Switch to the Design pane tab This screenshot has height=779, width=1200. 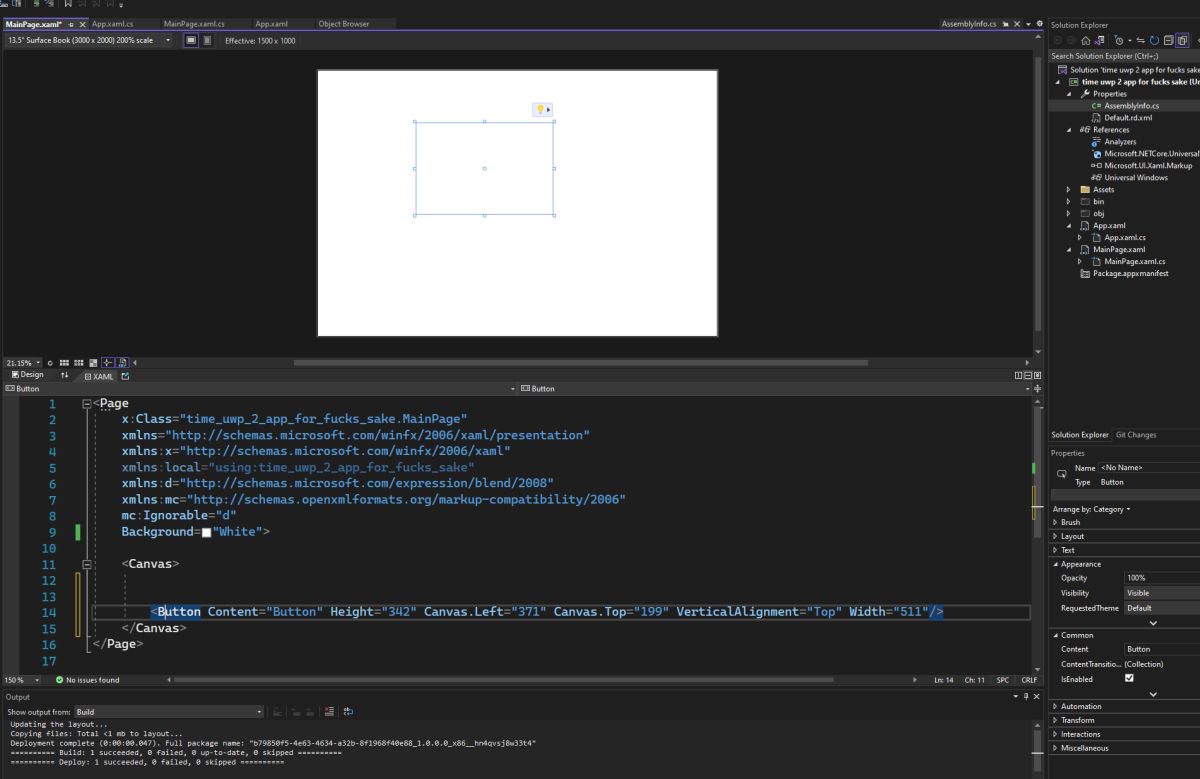[27, 375]
